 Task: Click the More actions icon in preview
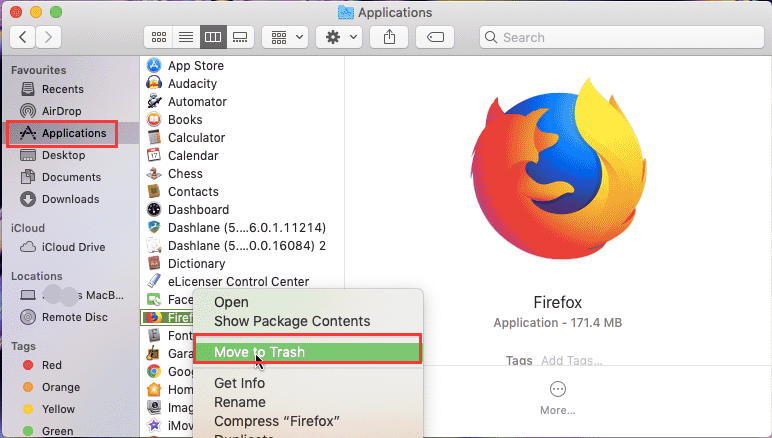[x=558, y=390]
